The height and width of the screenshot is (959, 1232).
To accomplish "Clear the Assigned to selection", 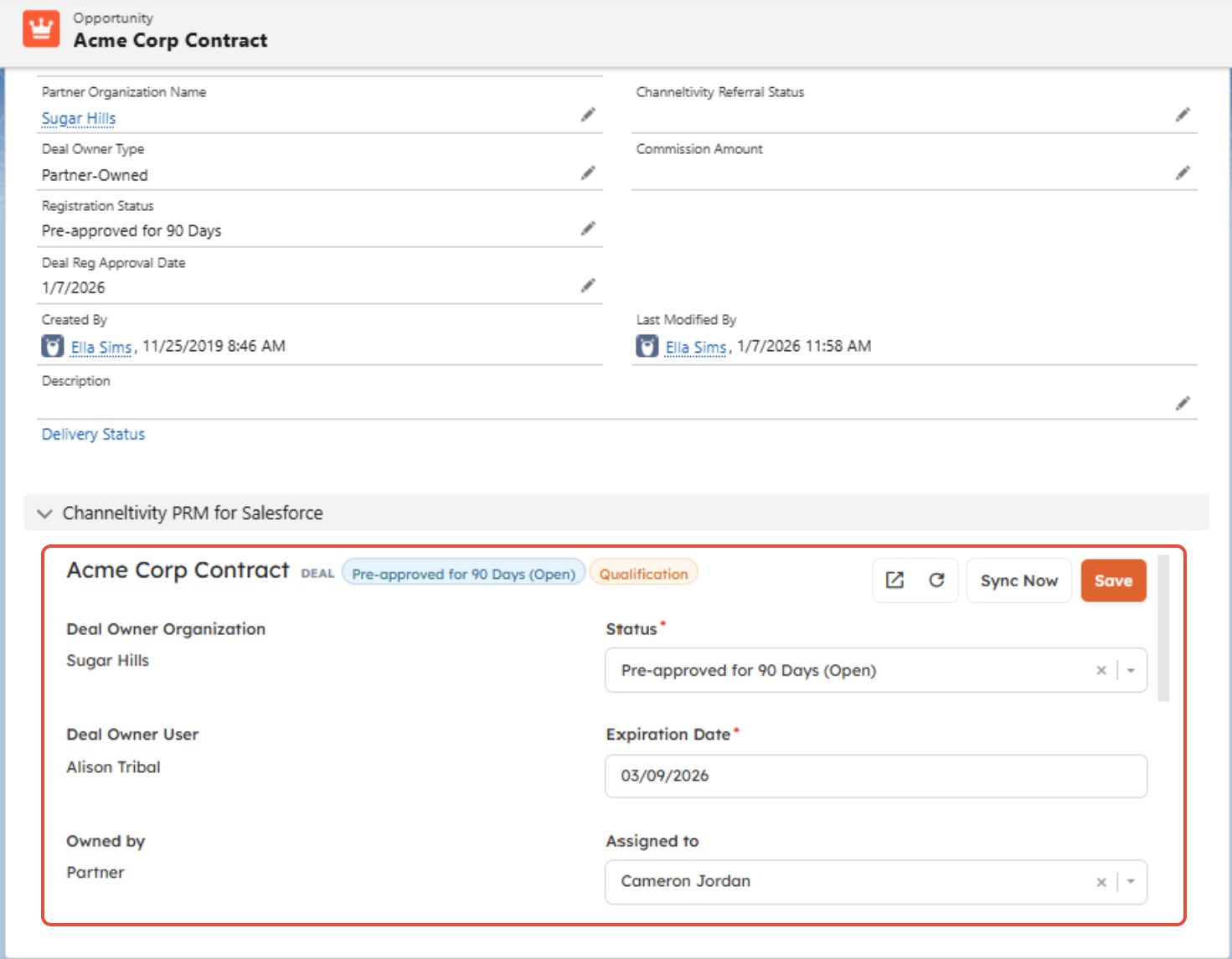I will (x=1101, y=882).
